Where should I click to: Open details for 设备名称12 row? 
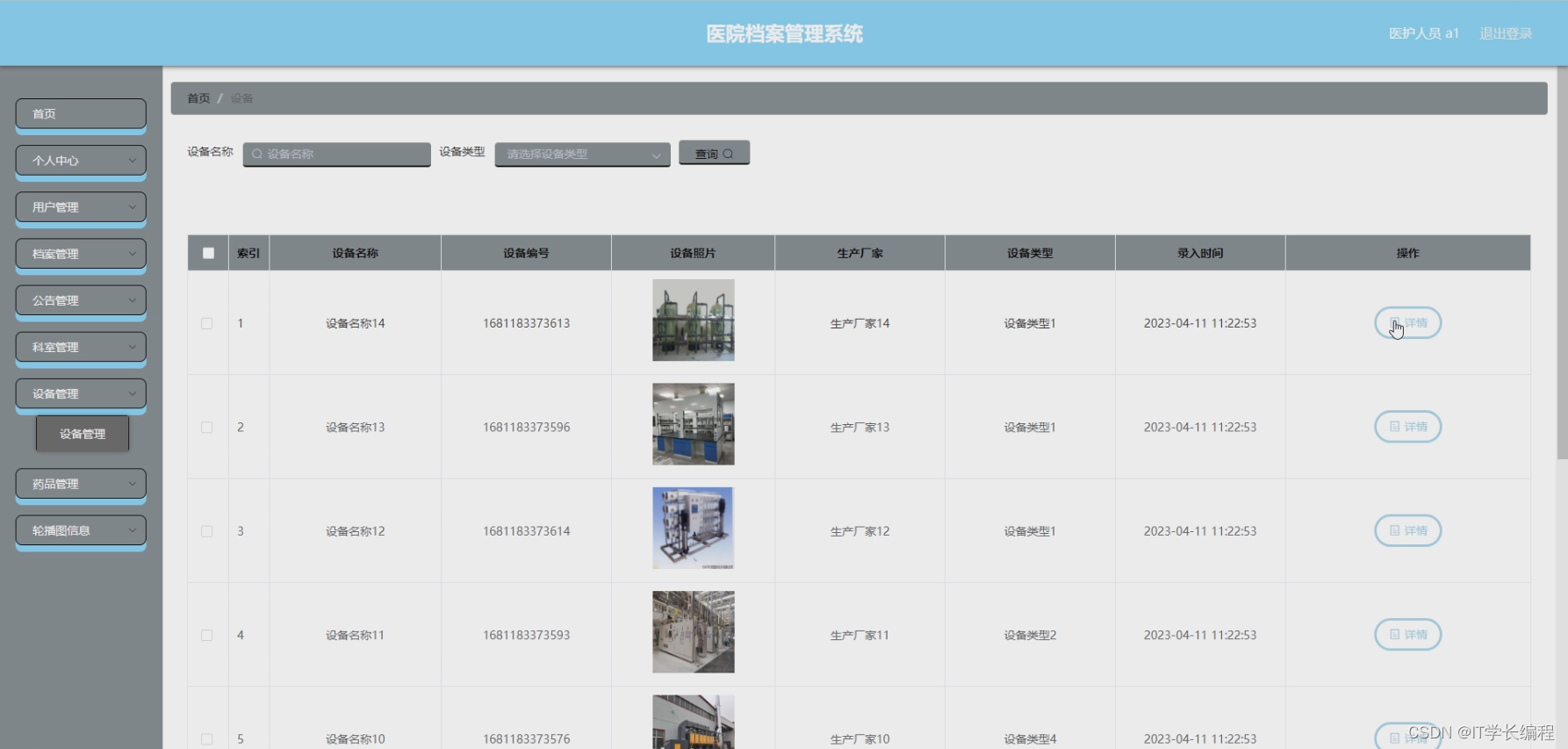click(x=1407, y=530)
